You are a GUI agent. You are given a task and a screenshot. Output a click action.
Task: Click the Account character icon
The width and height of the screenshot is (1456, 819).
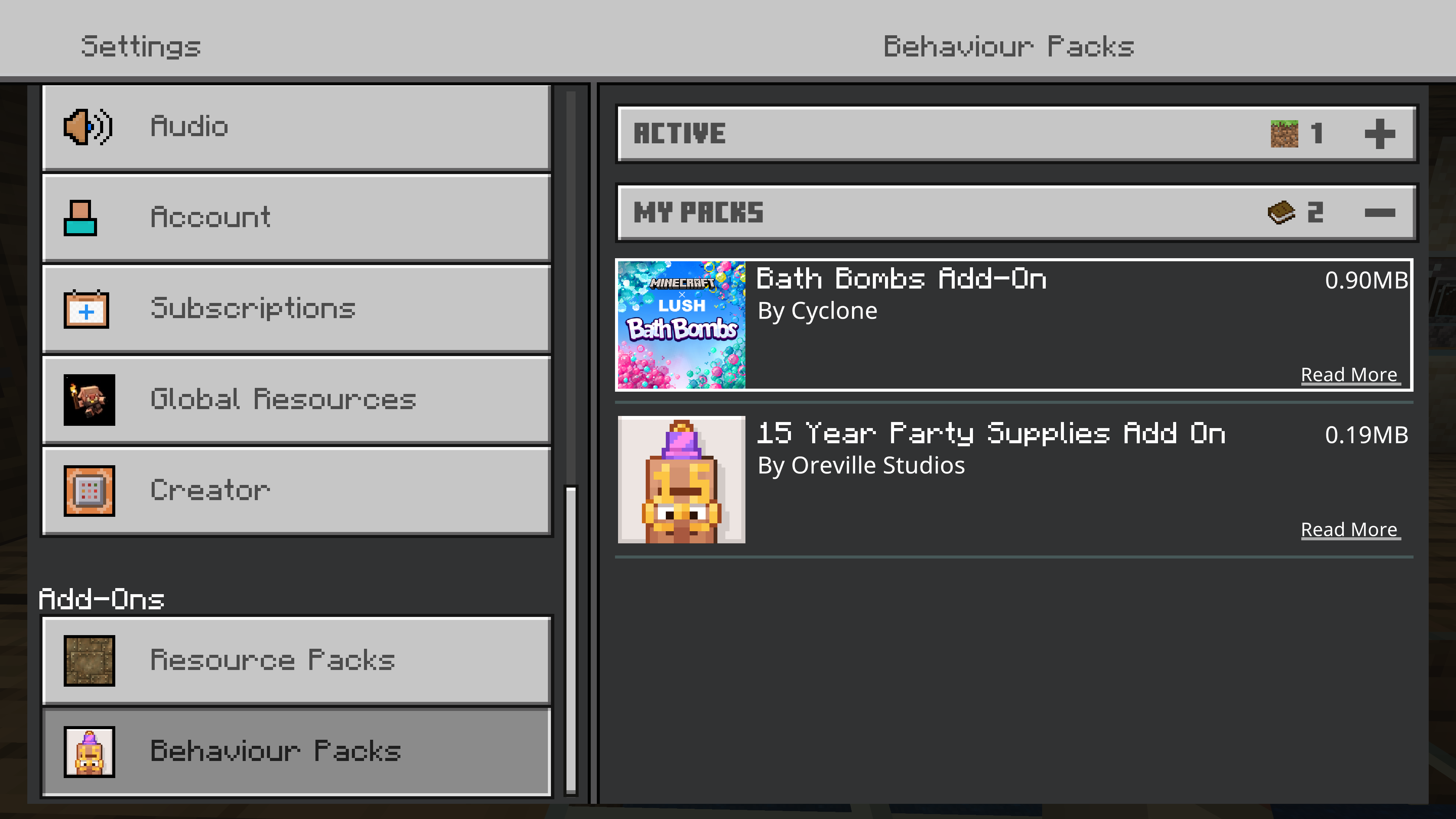pos(80,218)
